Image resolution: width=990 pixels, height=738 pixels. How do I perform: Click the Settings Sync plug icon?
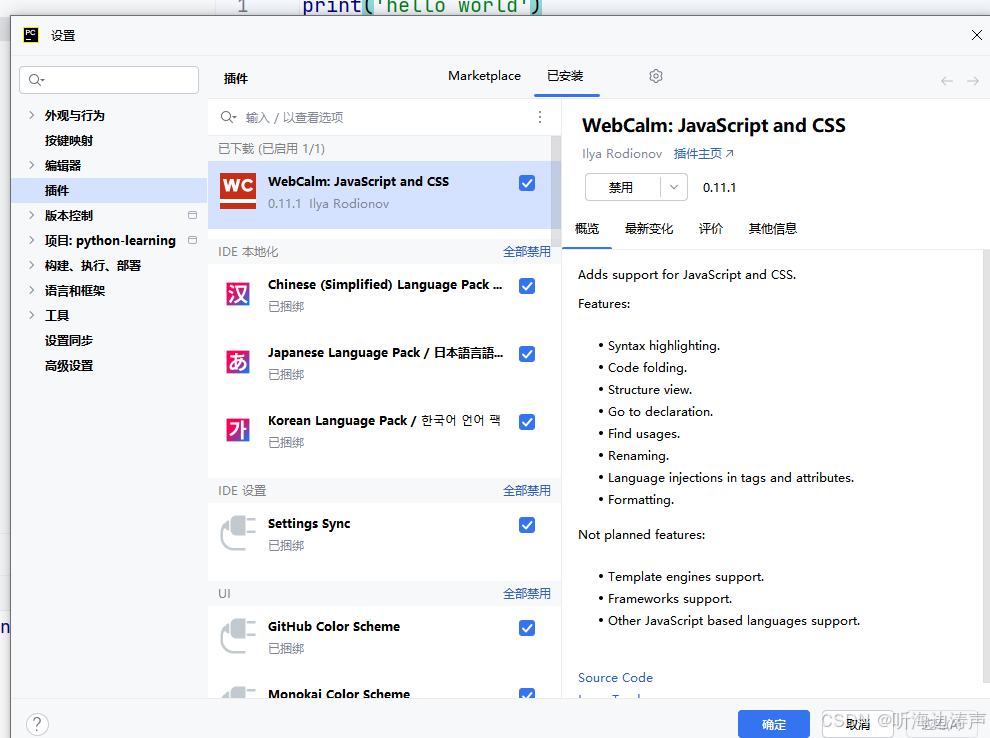coord(238,533)
